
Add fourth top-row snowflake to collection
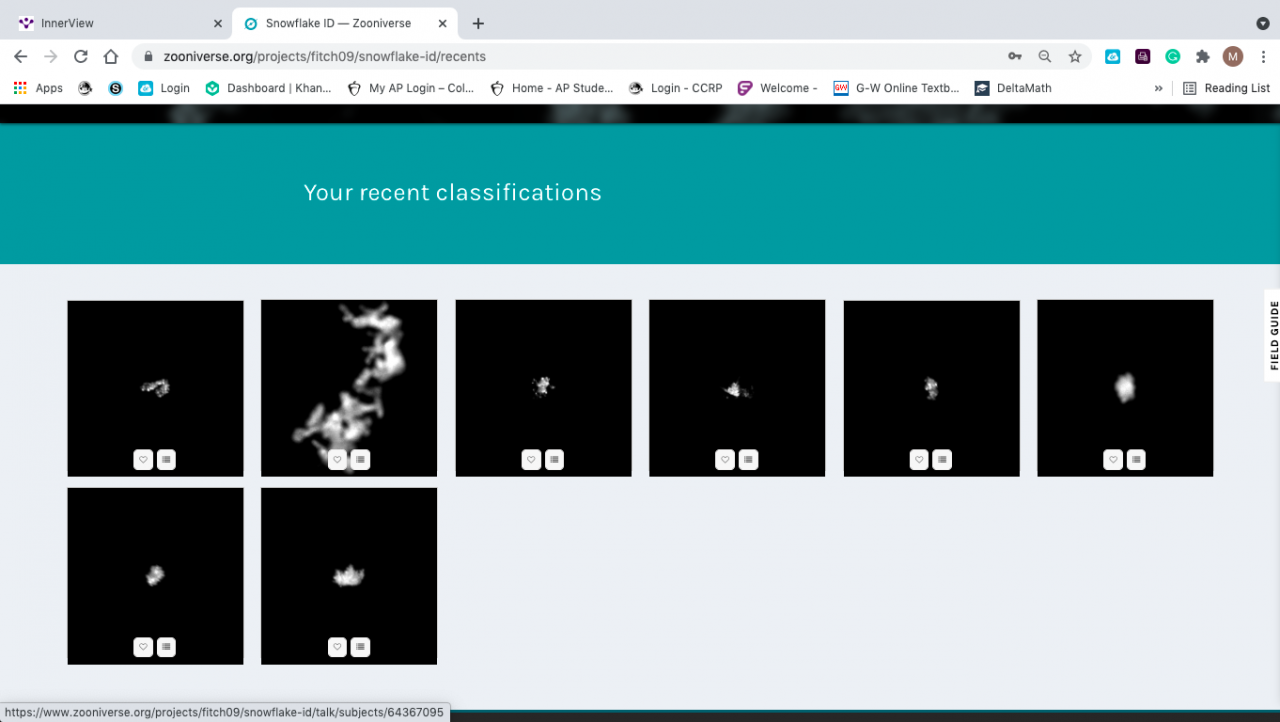[749, 460]
